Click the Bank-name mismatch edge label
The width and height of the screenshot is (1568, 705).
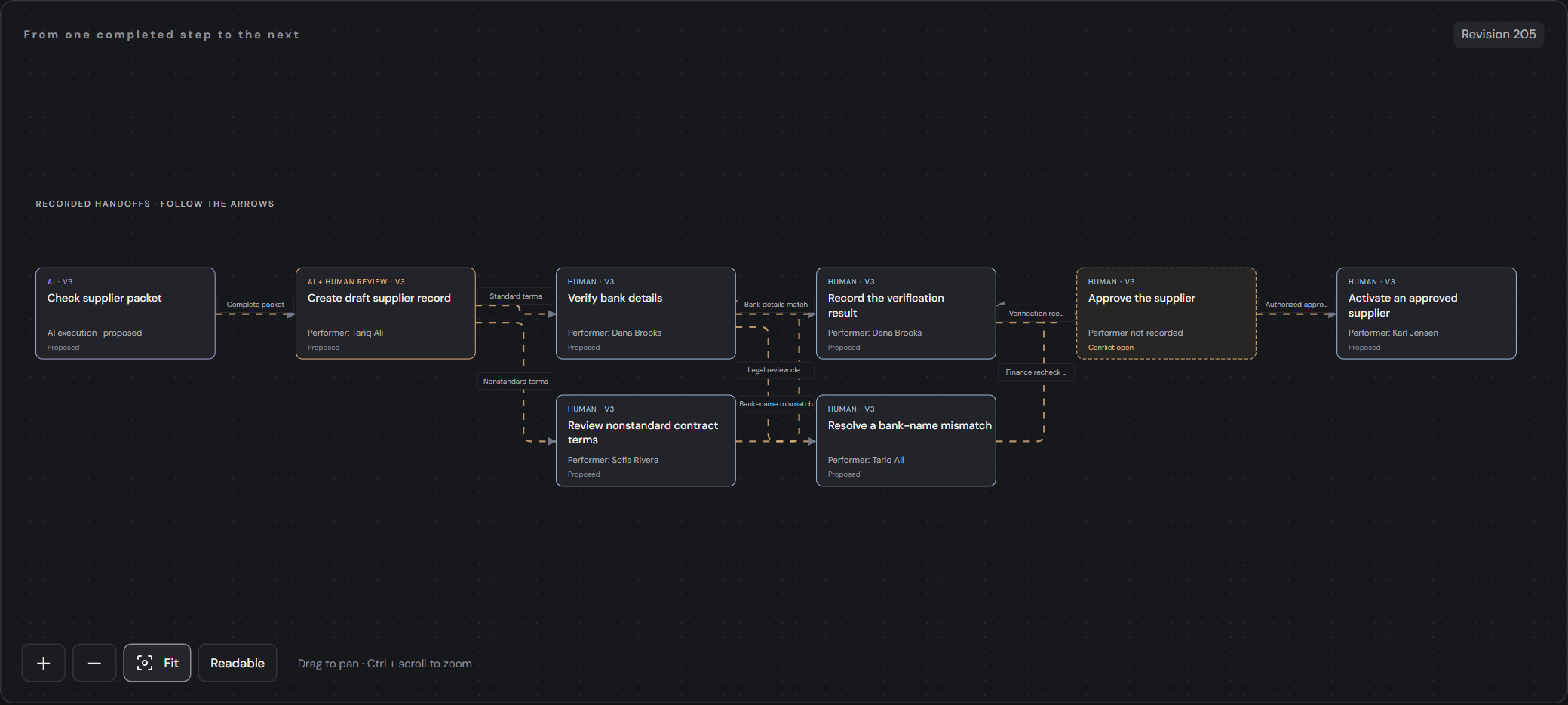pyautogui.click(x=776, y=404)
